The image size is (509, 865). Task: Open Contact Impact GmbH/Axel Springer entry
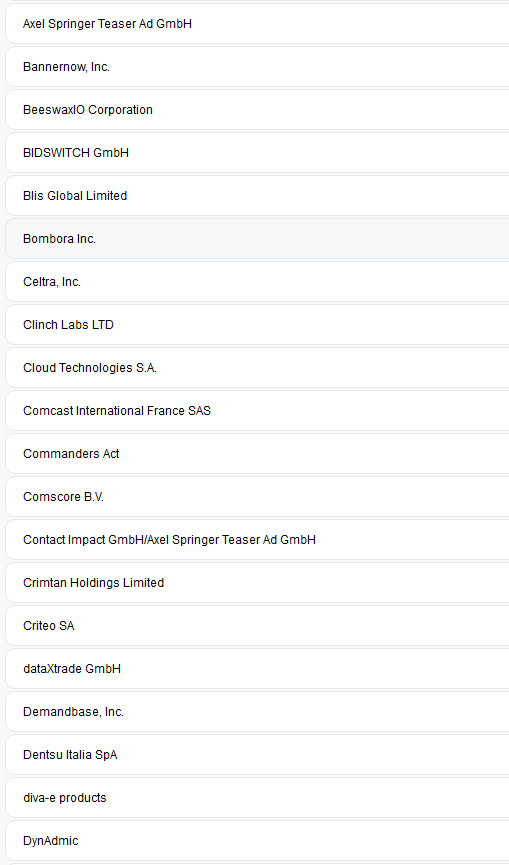(x=257, y=540)
